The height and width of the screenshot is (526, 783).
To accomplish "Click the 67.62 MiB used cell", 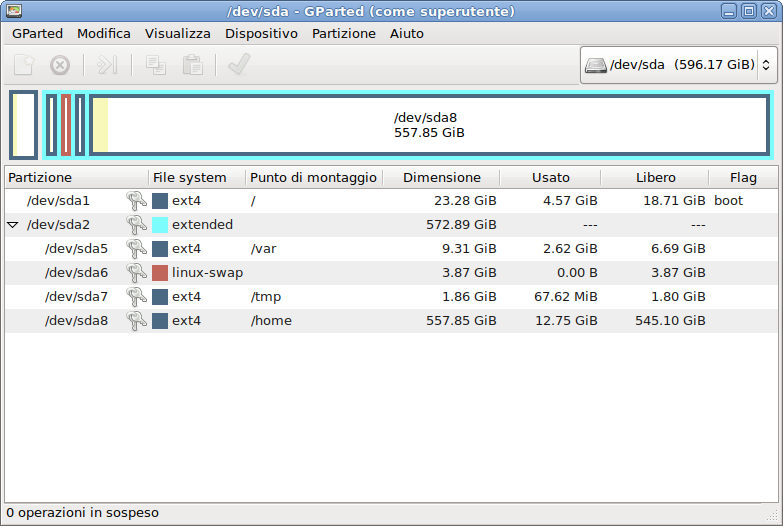I will [x=566, y=297].
